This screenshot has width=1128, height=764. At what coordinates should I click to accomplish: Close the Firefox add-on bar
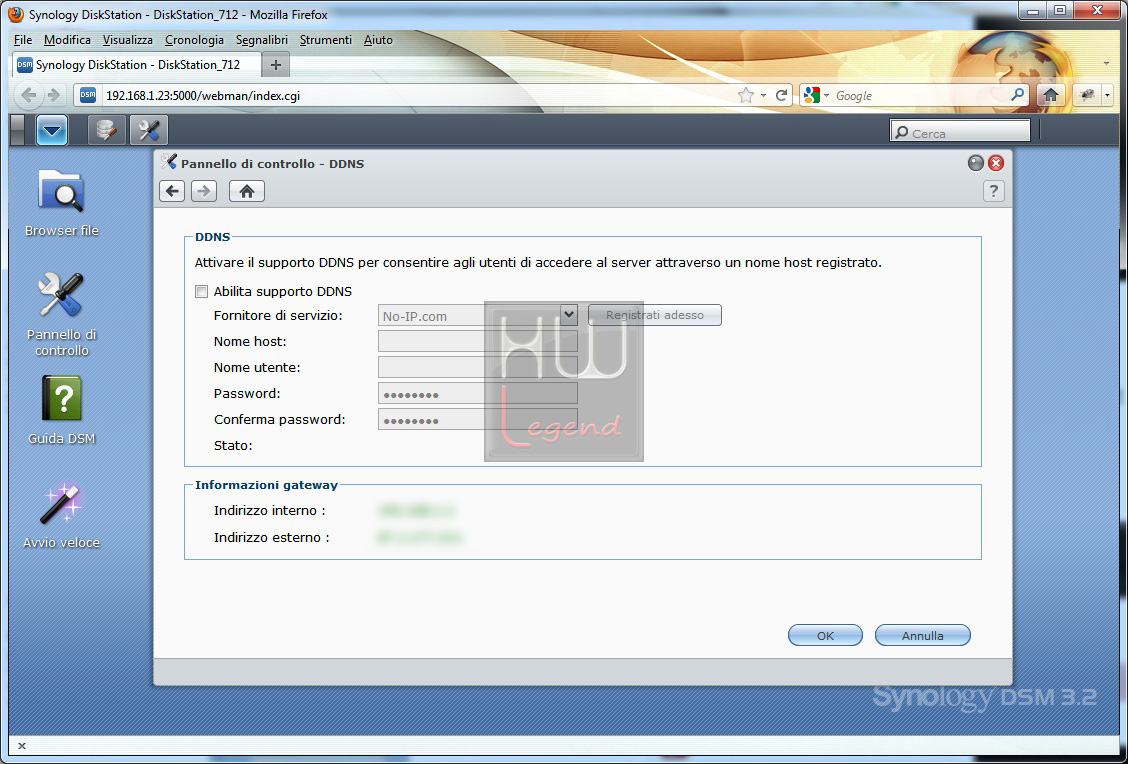[22, 746]
